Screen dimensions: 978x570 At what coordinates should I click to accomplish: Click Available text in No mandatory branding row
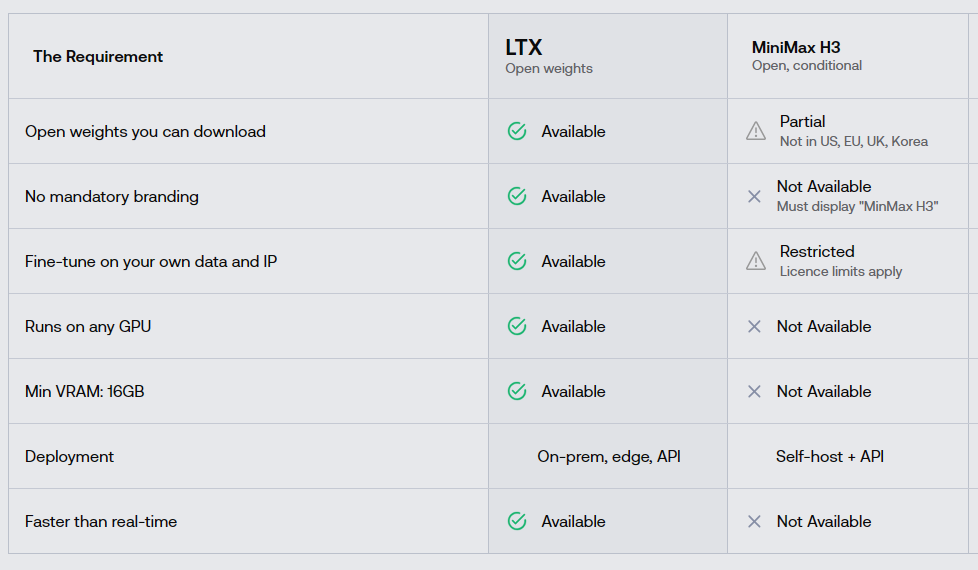tap(573, 196)
